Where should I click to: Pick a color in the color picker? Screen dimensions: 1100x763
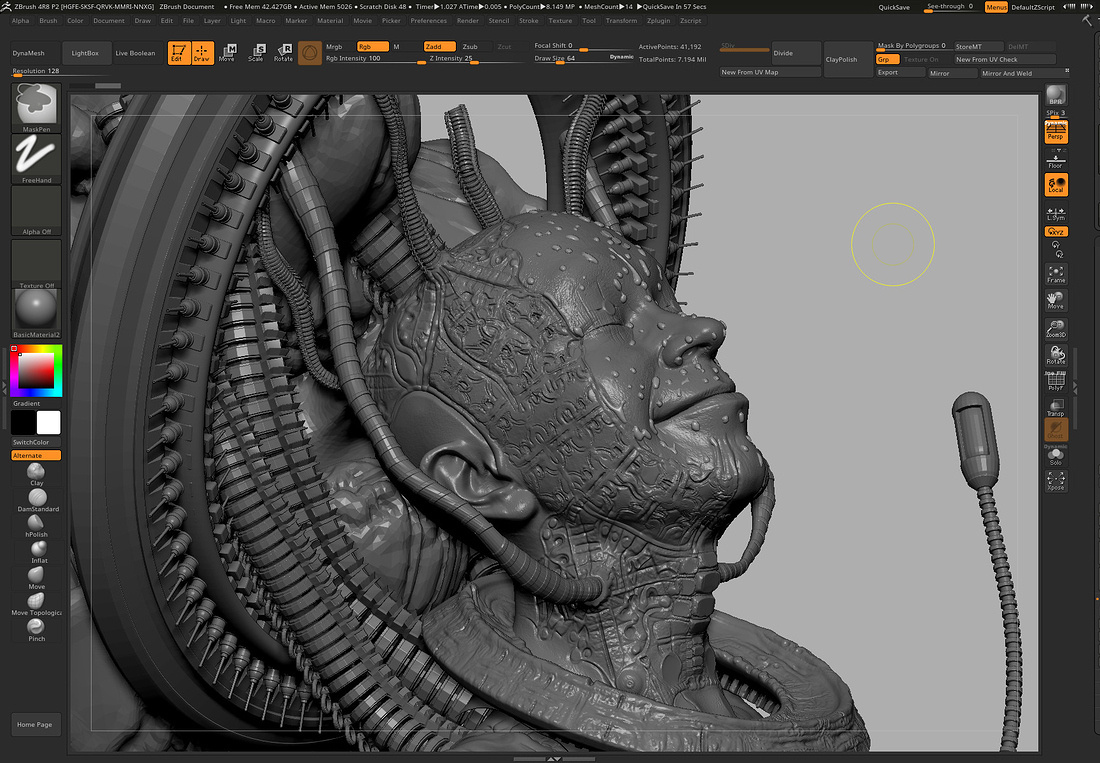pos(36,371)
